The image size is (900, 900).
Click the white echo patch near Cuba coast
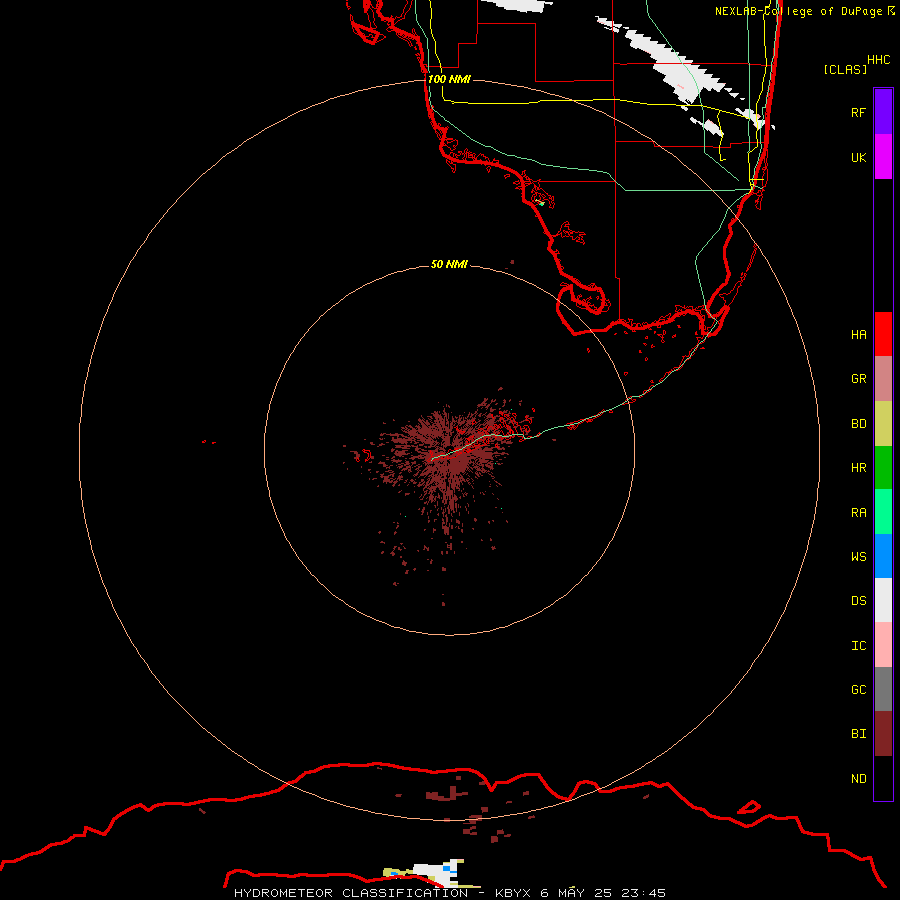tap(439, 872)
